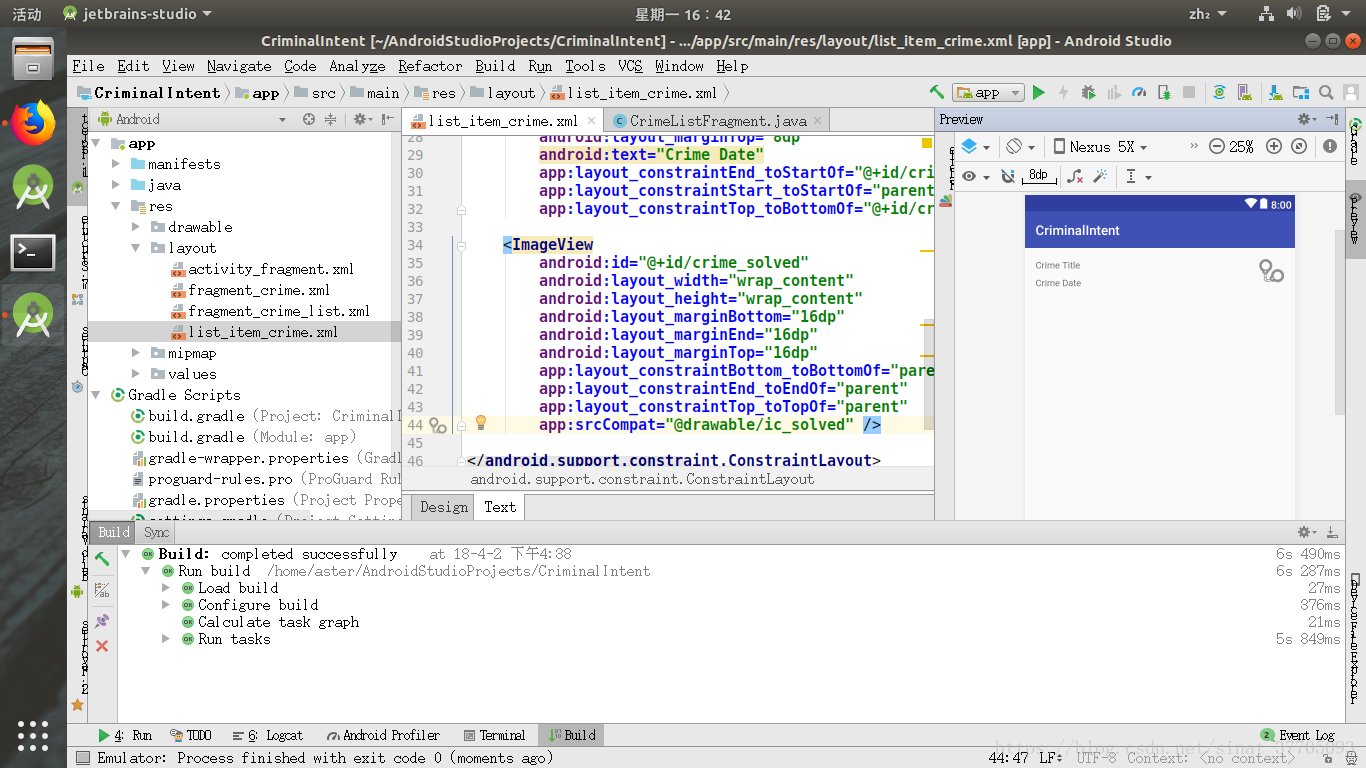The width and height of the screenshot is (1366, 768).
Task: Toggle the code folding marker on line 34
Action: [461, 245]
